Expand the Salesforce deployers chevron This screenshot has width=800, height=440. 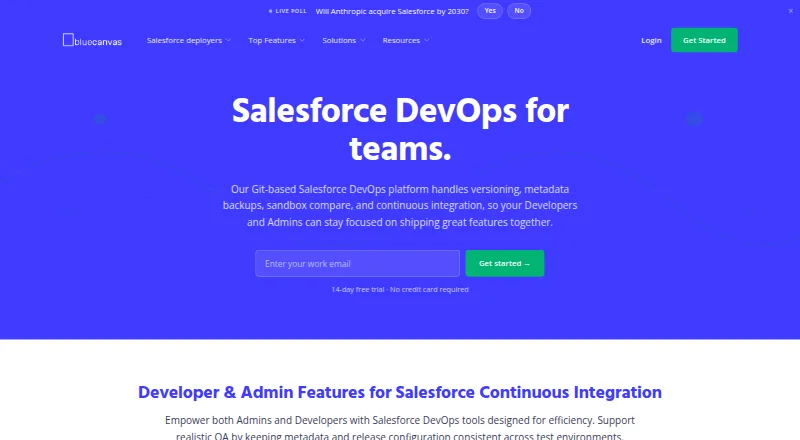click(x=228, y=40)
